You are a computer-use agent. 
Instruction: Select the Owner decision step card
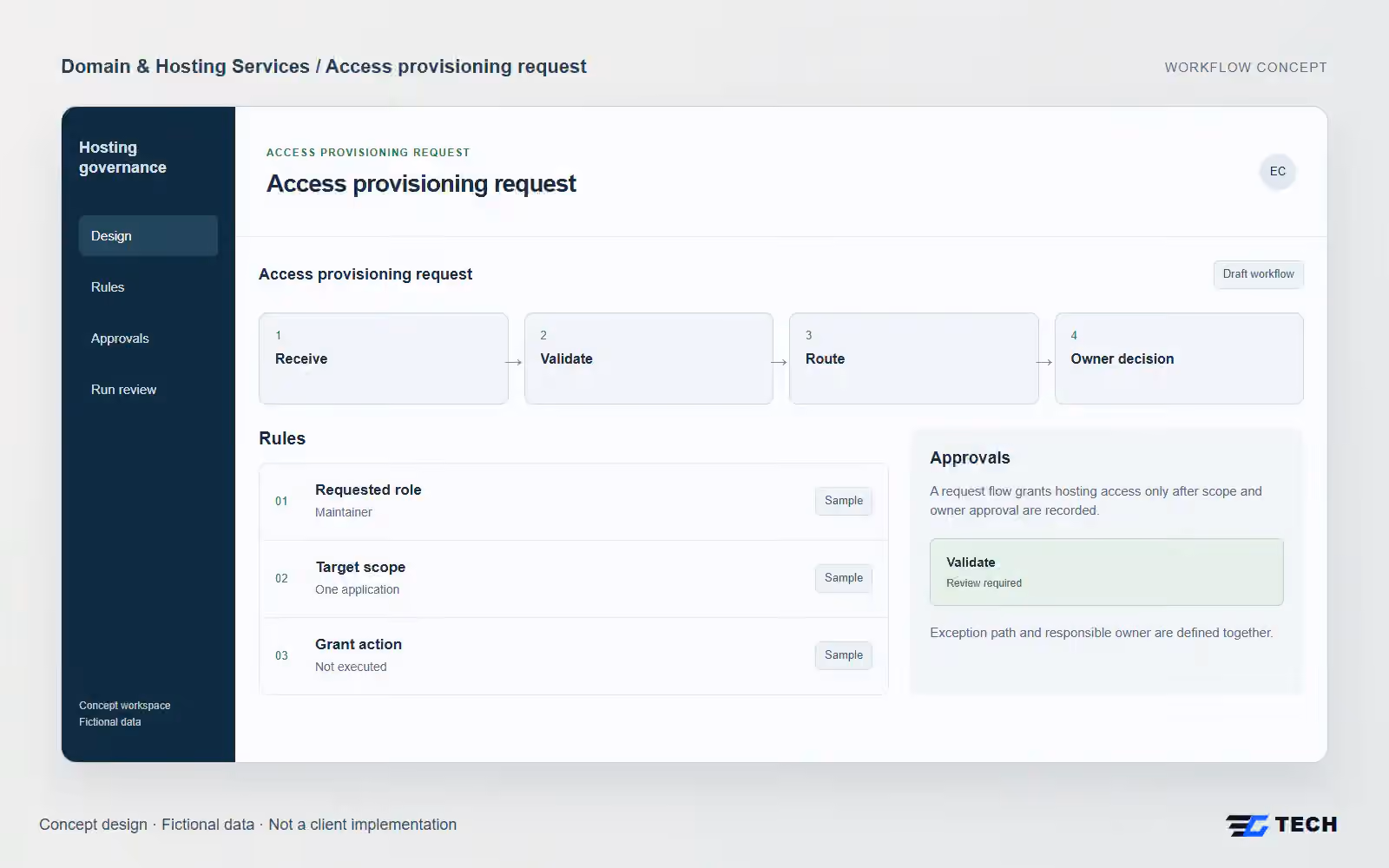[x=1179, y=358]
